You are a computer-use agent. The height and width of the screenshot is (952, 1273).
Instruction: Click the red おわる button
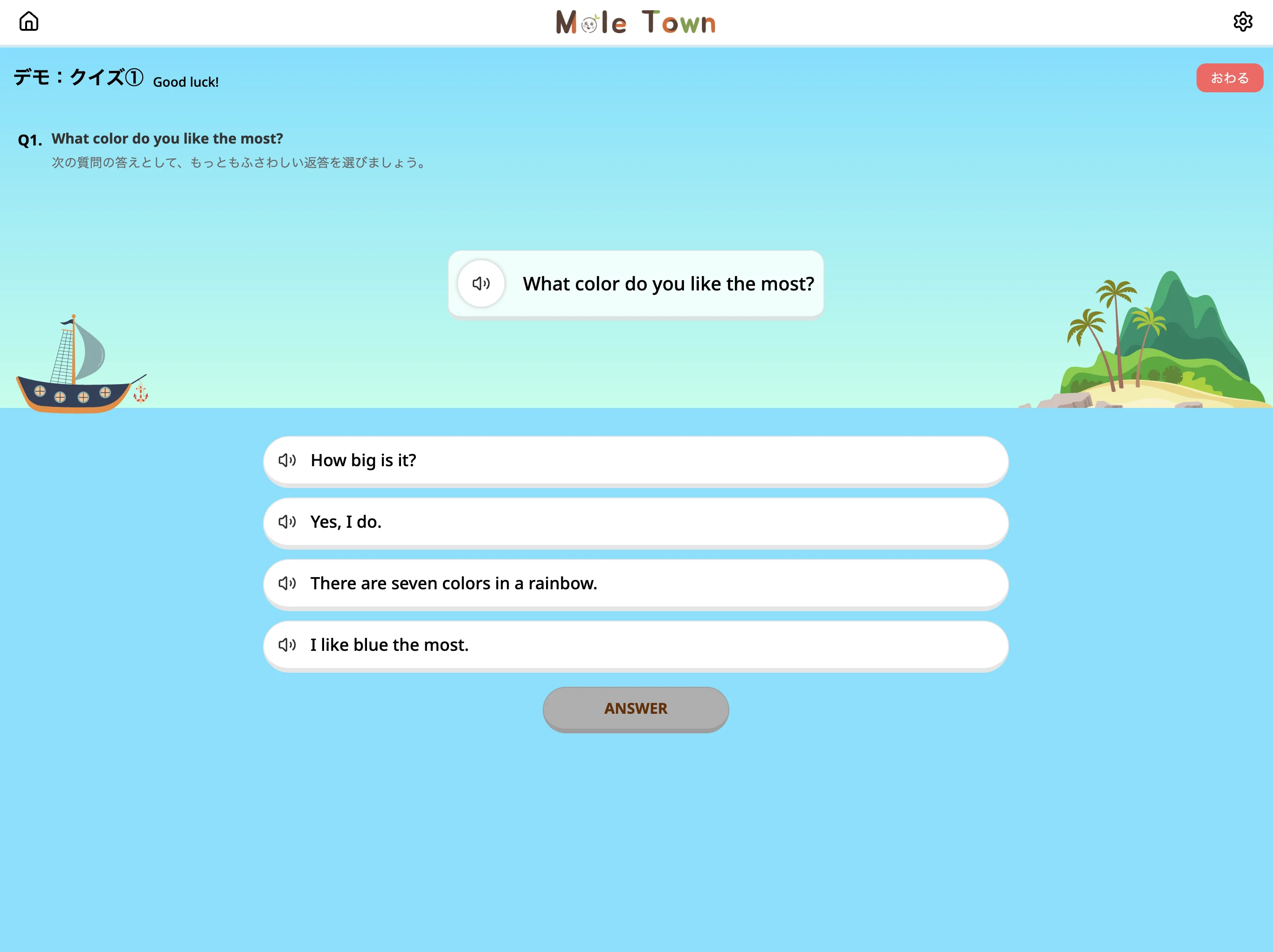[x=1229, y=78]
